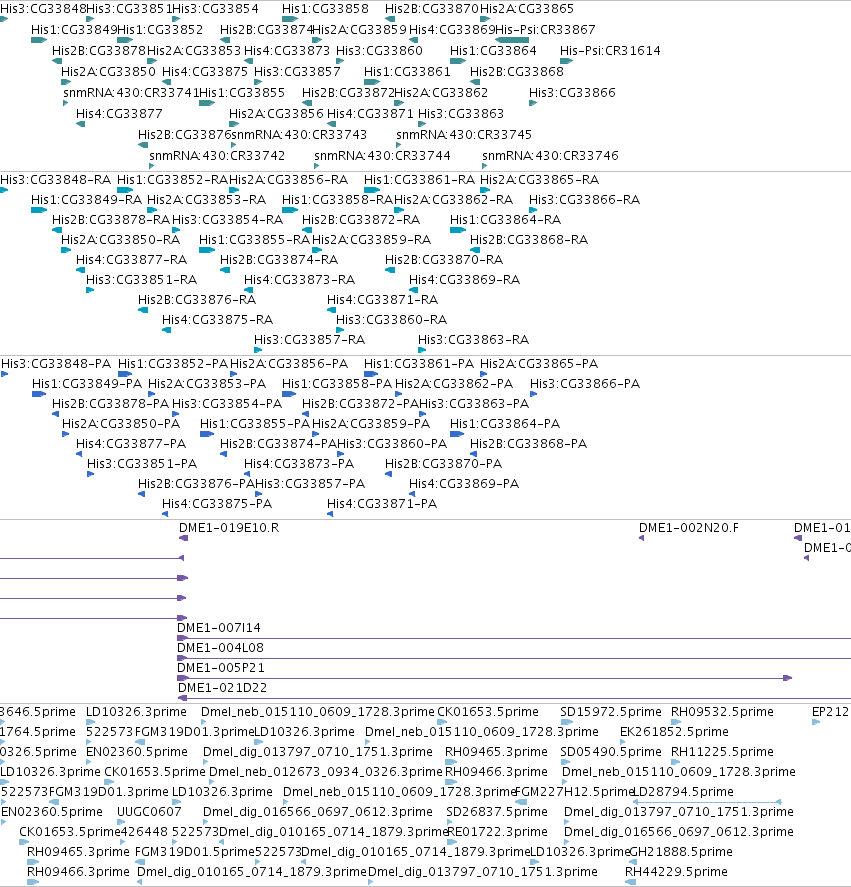Select gene His1:CG33858 in the top track
Screen dimensions: 851x887
pyautogui.click(x=325, y=8)
